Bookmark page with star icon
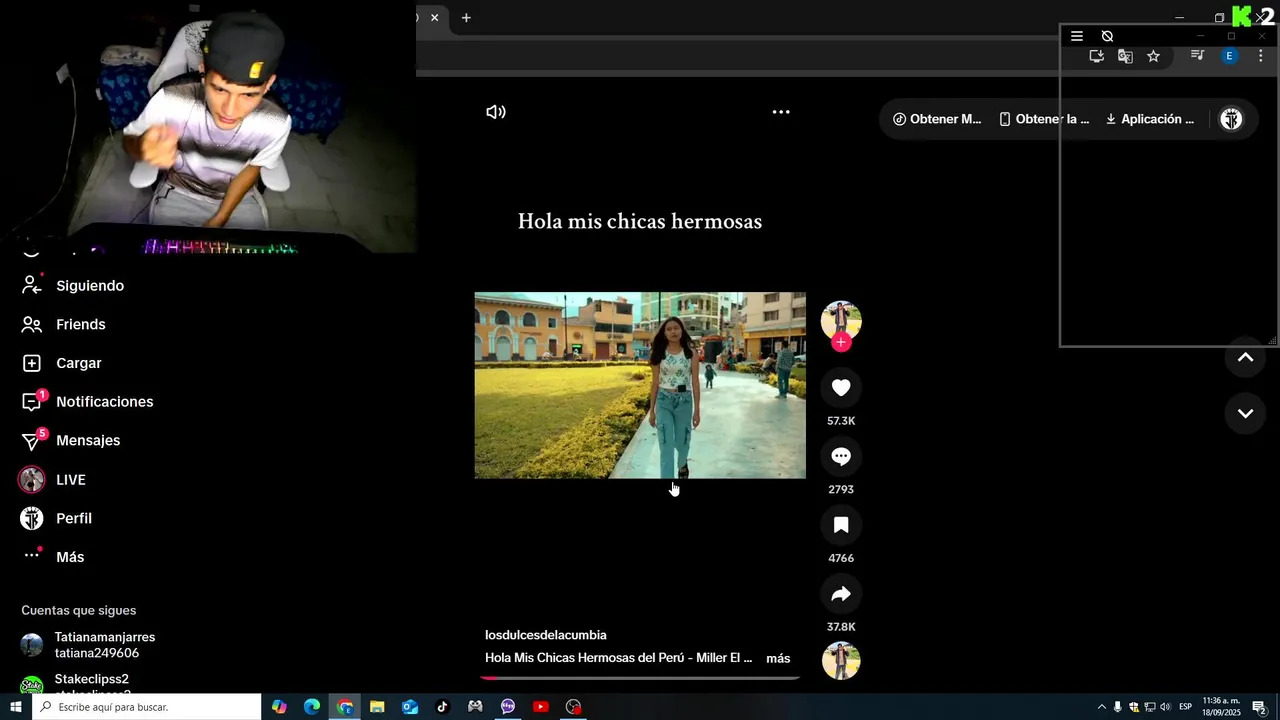Screen dimensions: 1280x720 tap(1153, 57)
